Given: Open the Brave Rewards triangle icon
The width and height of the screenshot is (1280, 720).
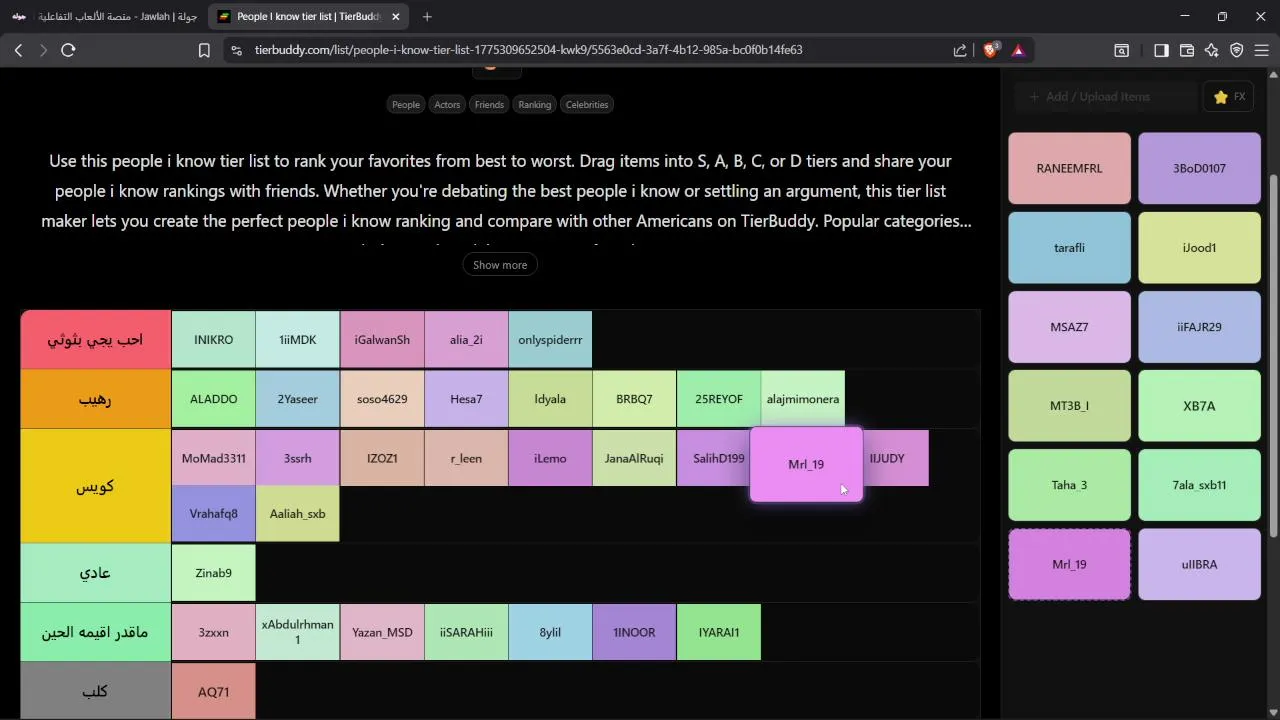Looking at the screenshot, I should pos(1018,50).
